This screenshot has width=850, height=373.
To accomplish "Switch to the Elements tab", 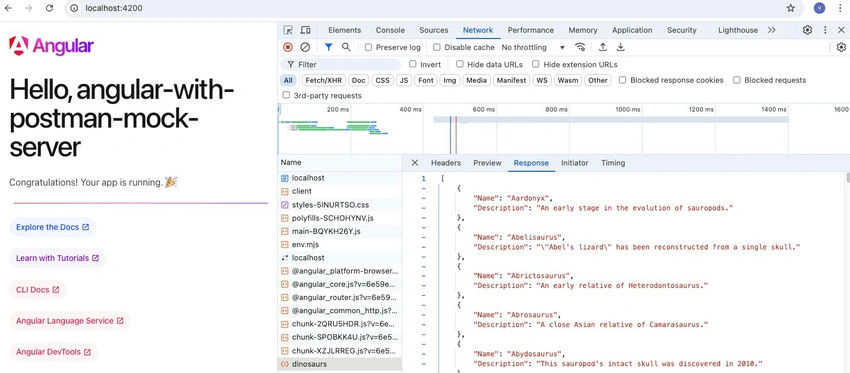I will [x=344, y=30].
